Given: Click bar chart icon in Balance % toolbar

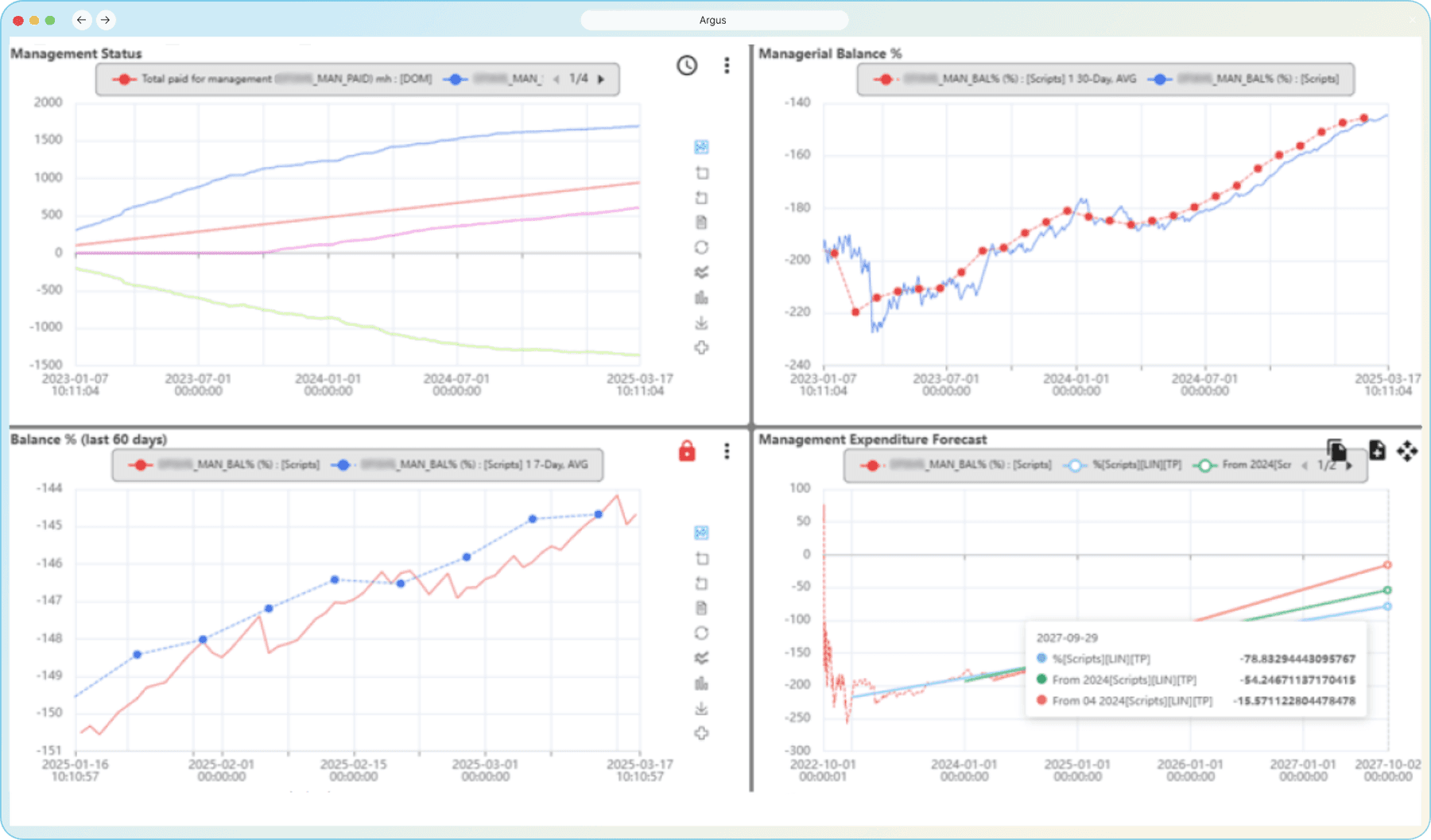Looking at the screenshot, I should (701, 683).
